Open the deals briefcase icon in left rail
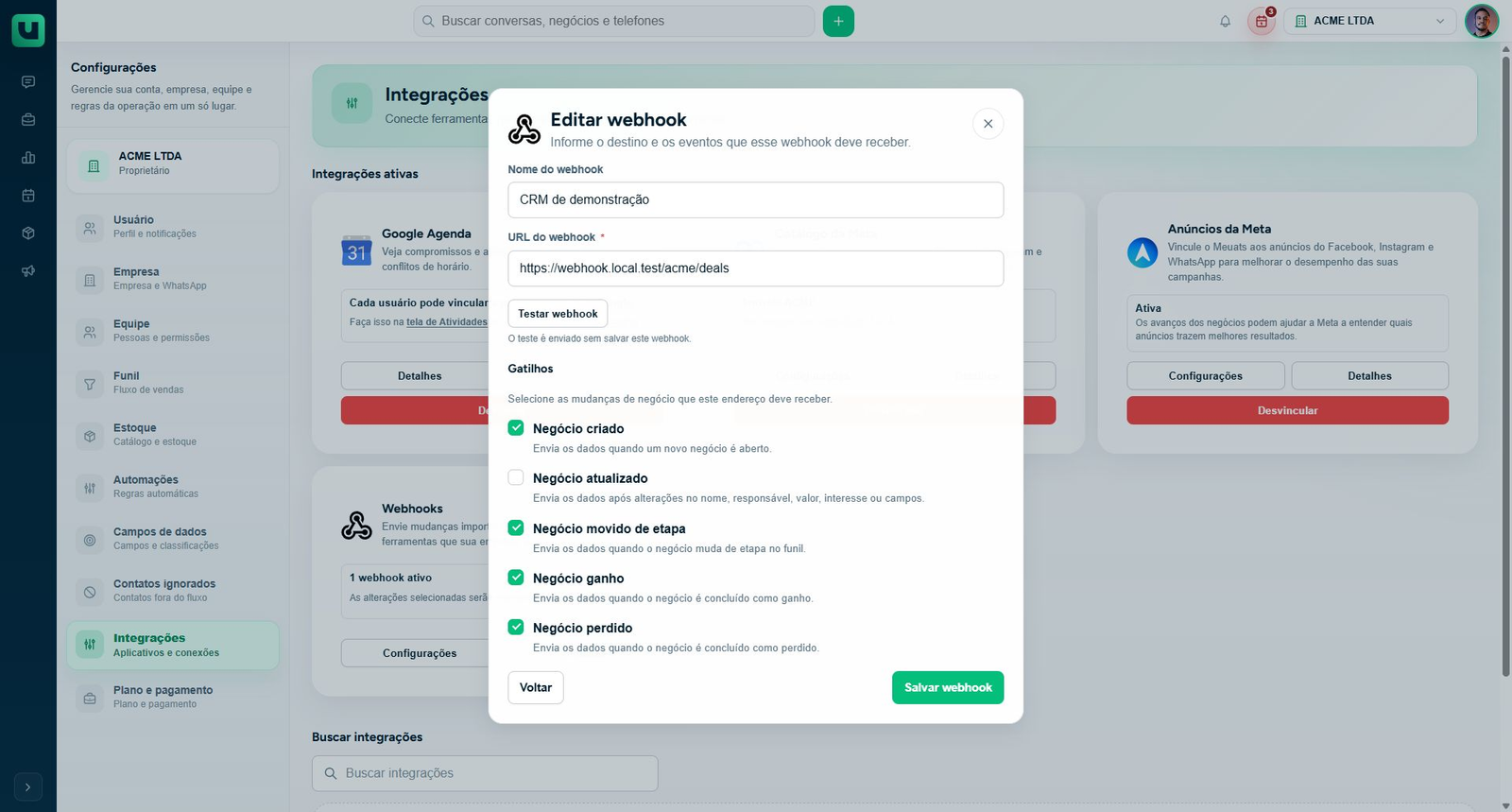 point(28,120)
